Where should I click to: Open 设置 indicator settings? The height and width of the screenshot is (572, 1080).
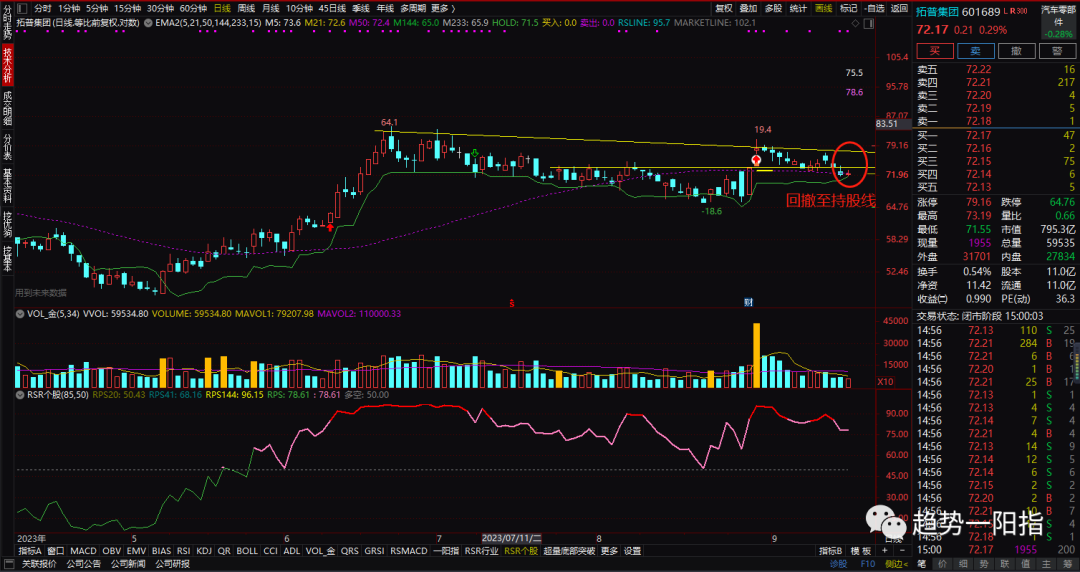(x=632, y=551)
